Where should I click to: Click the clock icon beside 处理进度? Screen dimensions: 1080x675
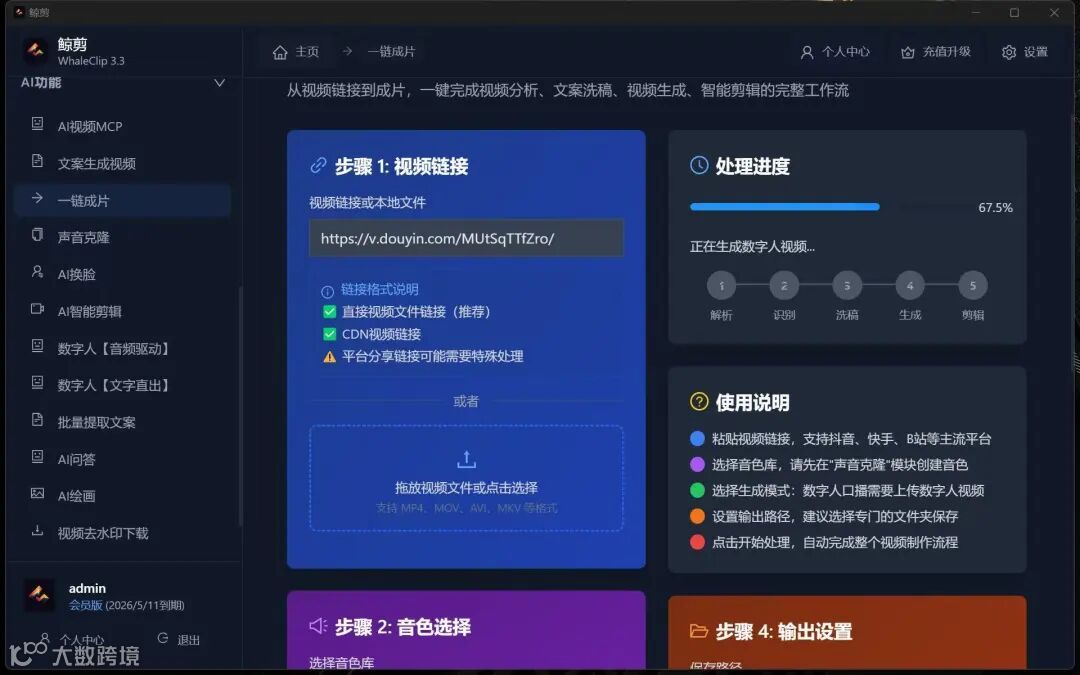(699, 165)
